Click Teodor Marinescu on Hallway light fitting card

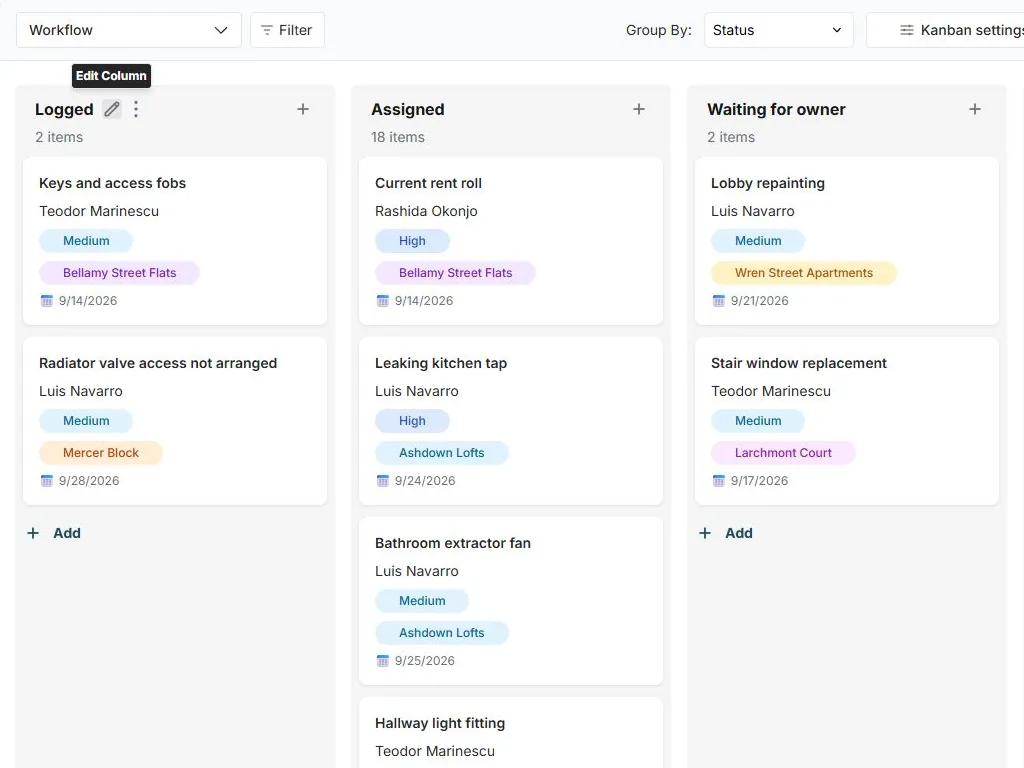pyautogui.click(x=435, y=751)
